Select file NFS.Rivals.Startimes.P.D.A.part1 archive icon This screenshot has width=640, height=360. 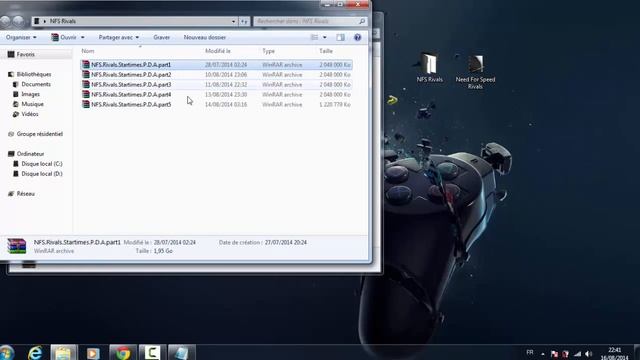coord(86,64)
